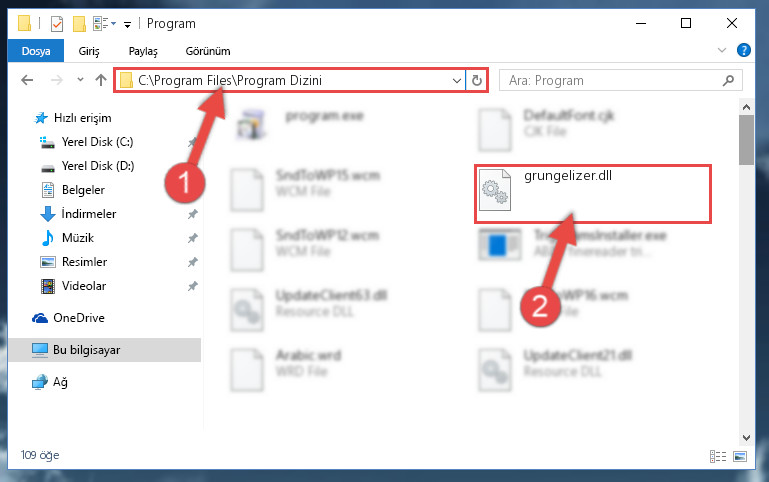This screenshot has width=769, height=482.
Task: Open the Customize Quick Access Toolbar dropdown
Action: click(127, 24)
